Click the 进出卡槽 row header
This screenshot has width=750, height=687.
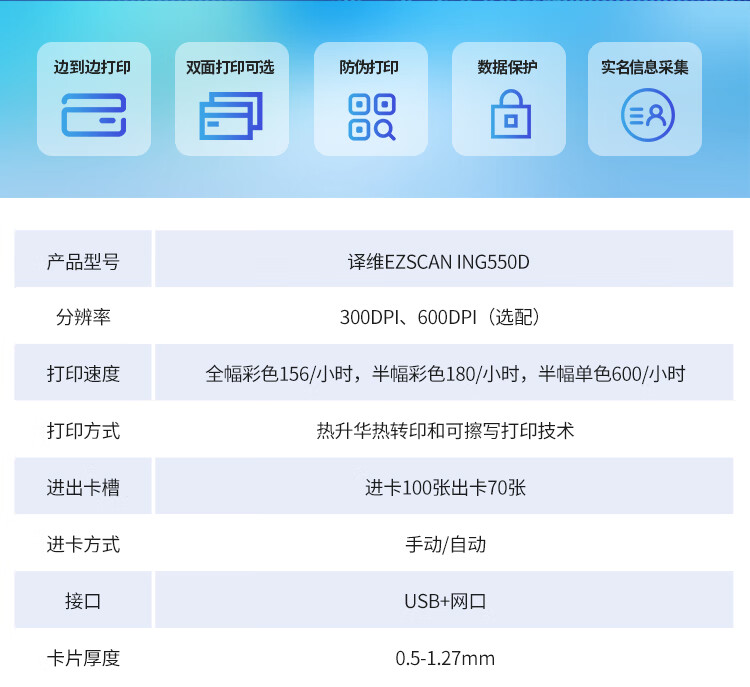pyautogui.click(x=83, y=488)
